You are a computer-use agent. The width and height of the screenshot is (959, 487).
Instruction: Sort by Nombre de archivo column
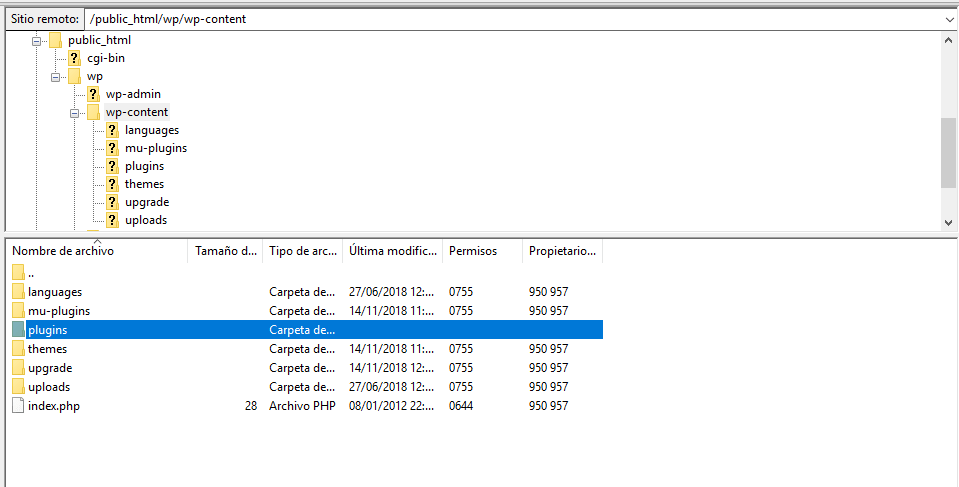coord(98,251)
